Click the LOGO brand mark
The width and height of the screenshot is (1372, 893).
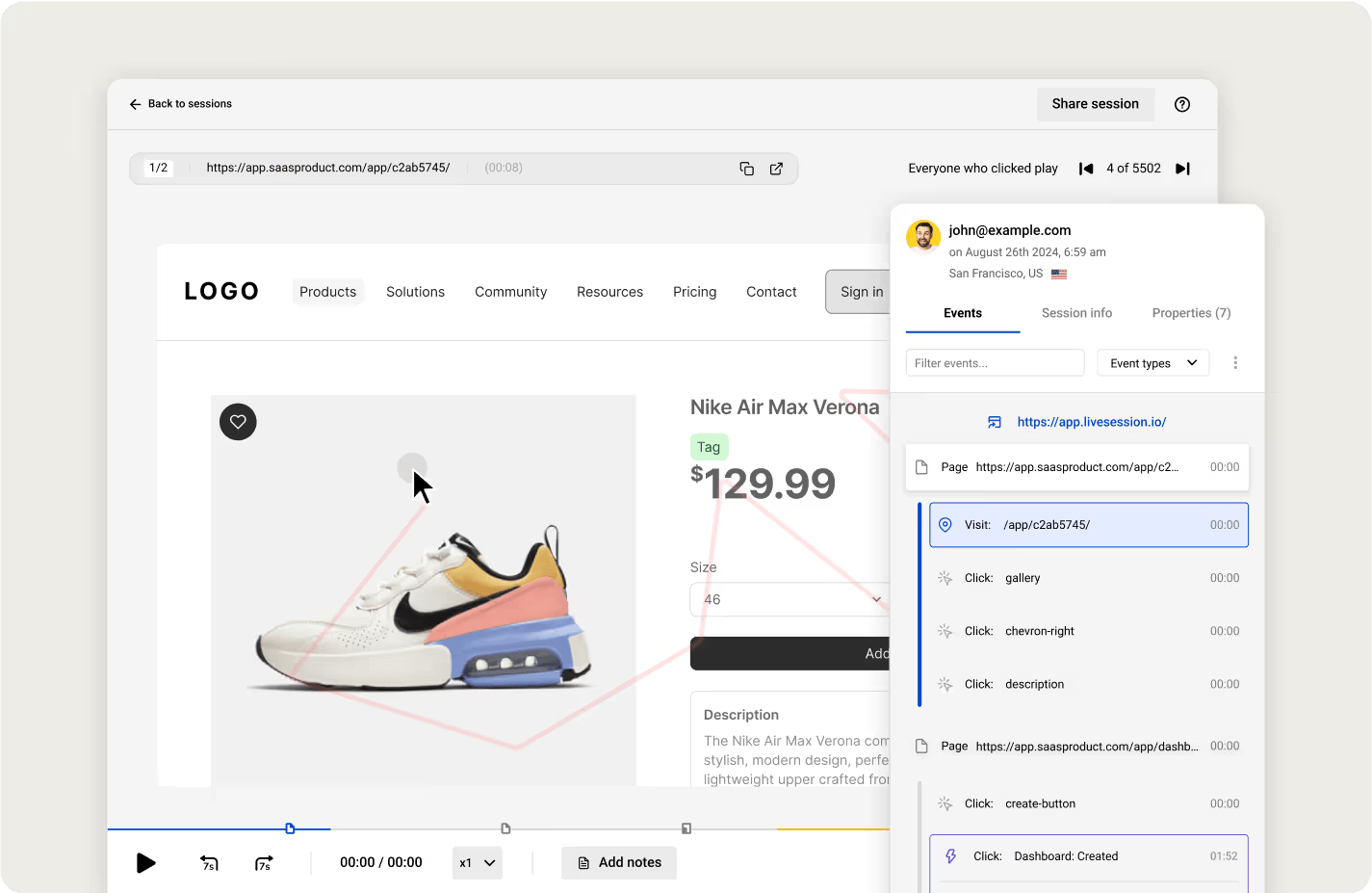[x=221, y=291]
